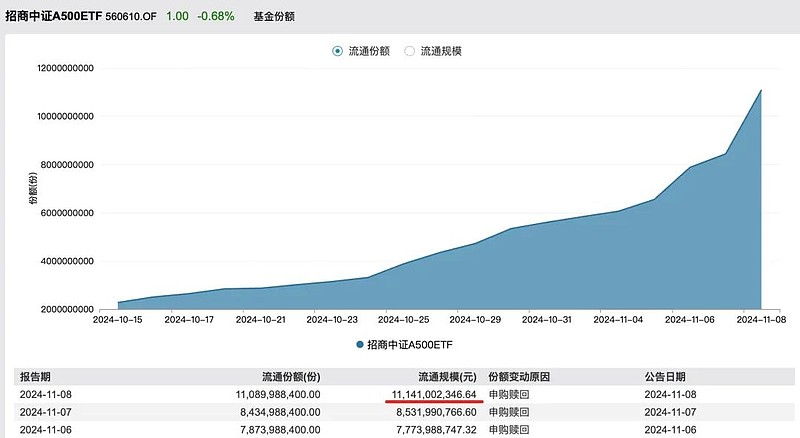The width and height of the screenshot is (800, 438).
Task: Click the price value 1.00
Action: (177, 16)
